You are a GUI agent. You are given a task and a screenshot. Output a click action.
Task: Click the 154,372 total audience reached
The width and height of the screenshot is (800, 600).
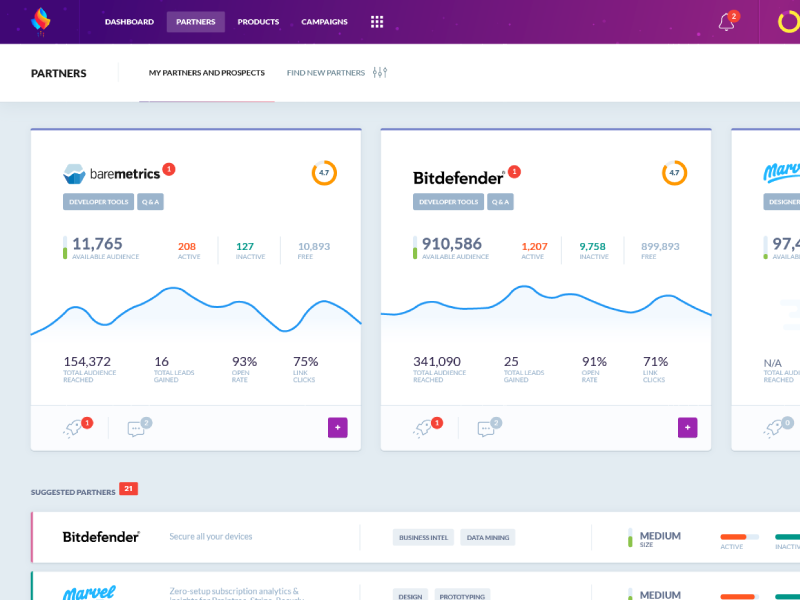tap(87, 362)
